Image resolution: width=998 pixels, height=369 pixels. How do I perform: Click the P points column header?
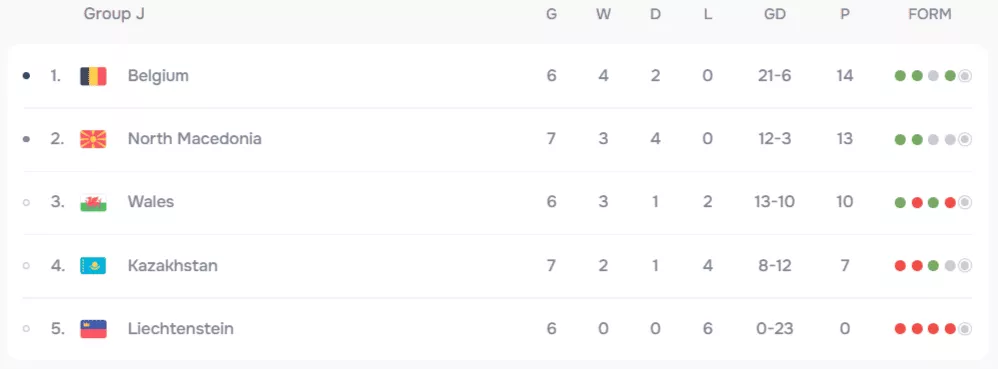click(845, 14)
